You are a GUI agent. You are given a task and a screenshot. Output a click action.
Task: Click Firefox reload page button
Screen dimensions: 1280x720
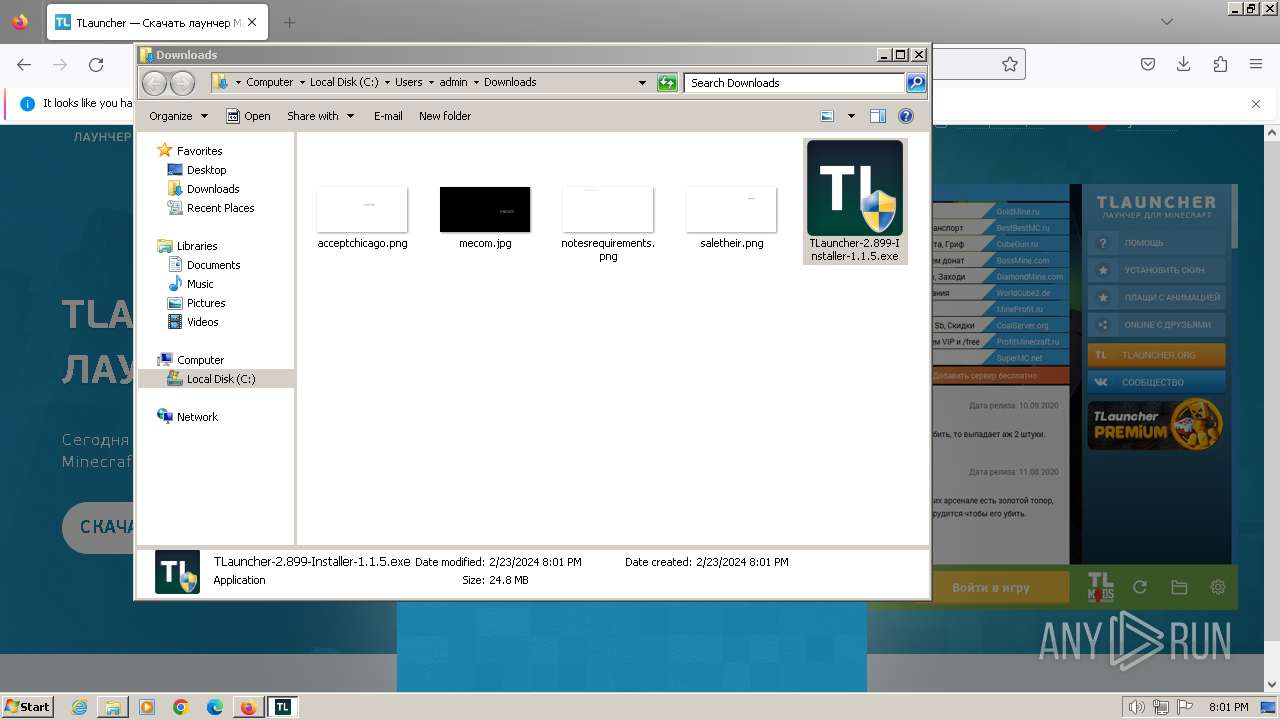click(x=96, y=64)
